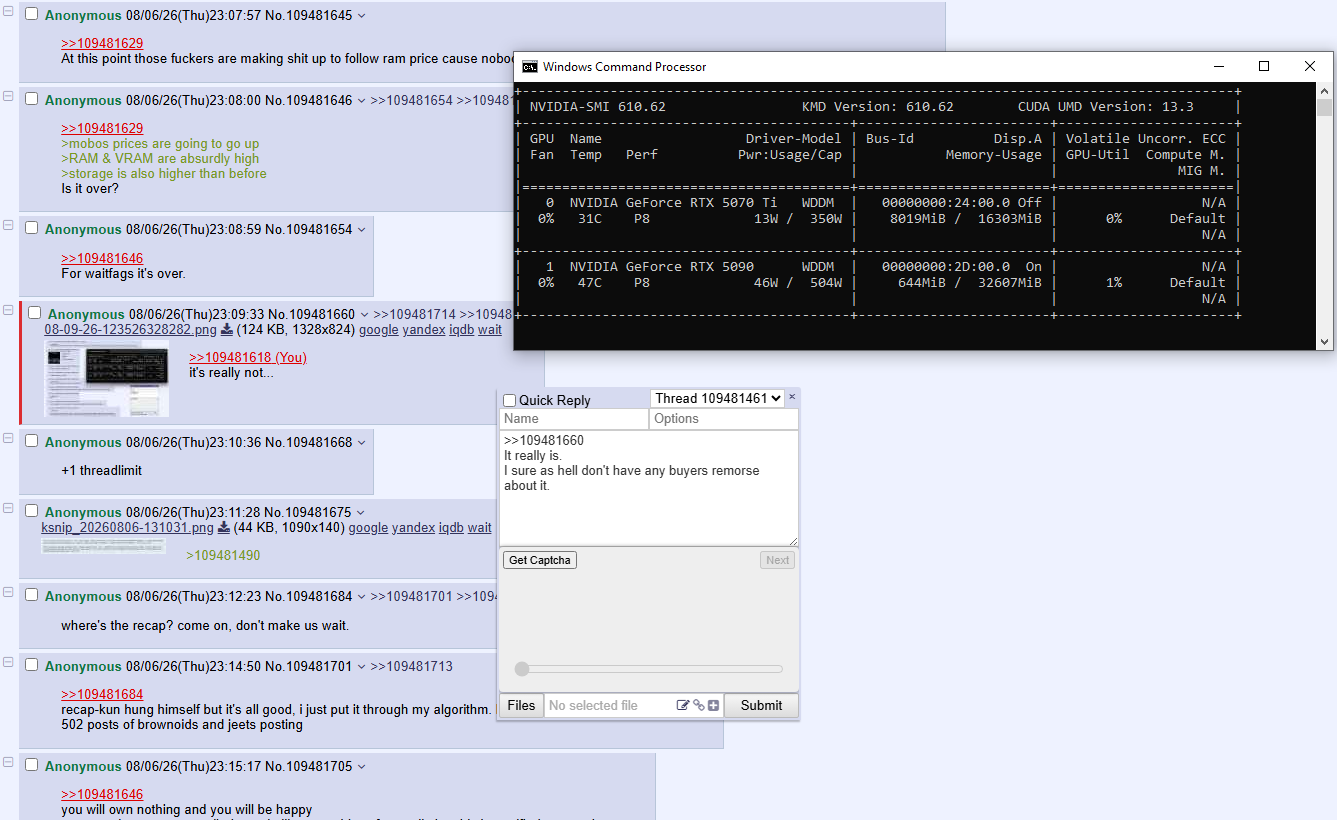Follow quote link >>109481684 in post 109481701

point(102,694)
